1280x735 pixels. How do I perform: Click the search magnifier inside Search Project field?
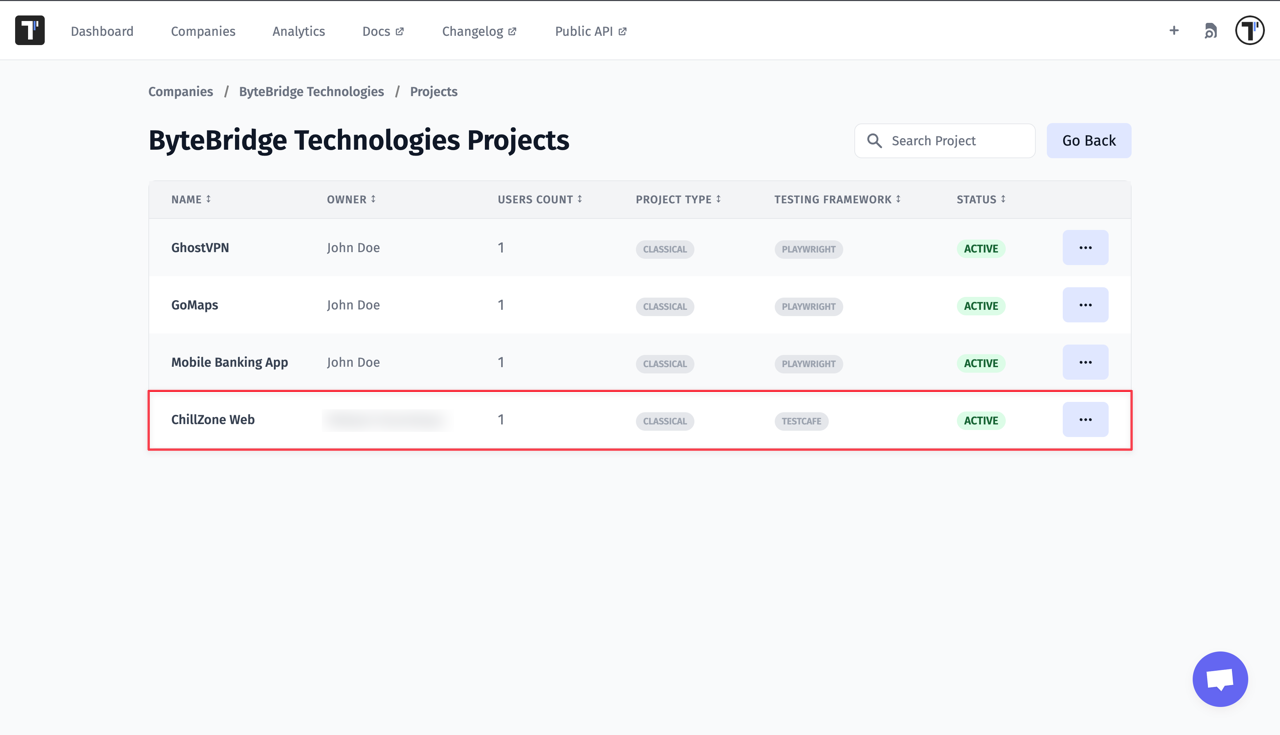click(874, 141)
